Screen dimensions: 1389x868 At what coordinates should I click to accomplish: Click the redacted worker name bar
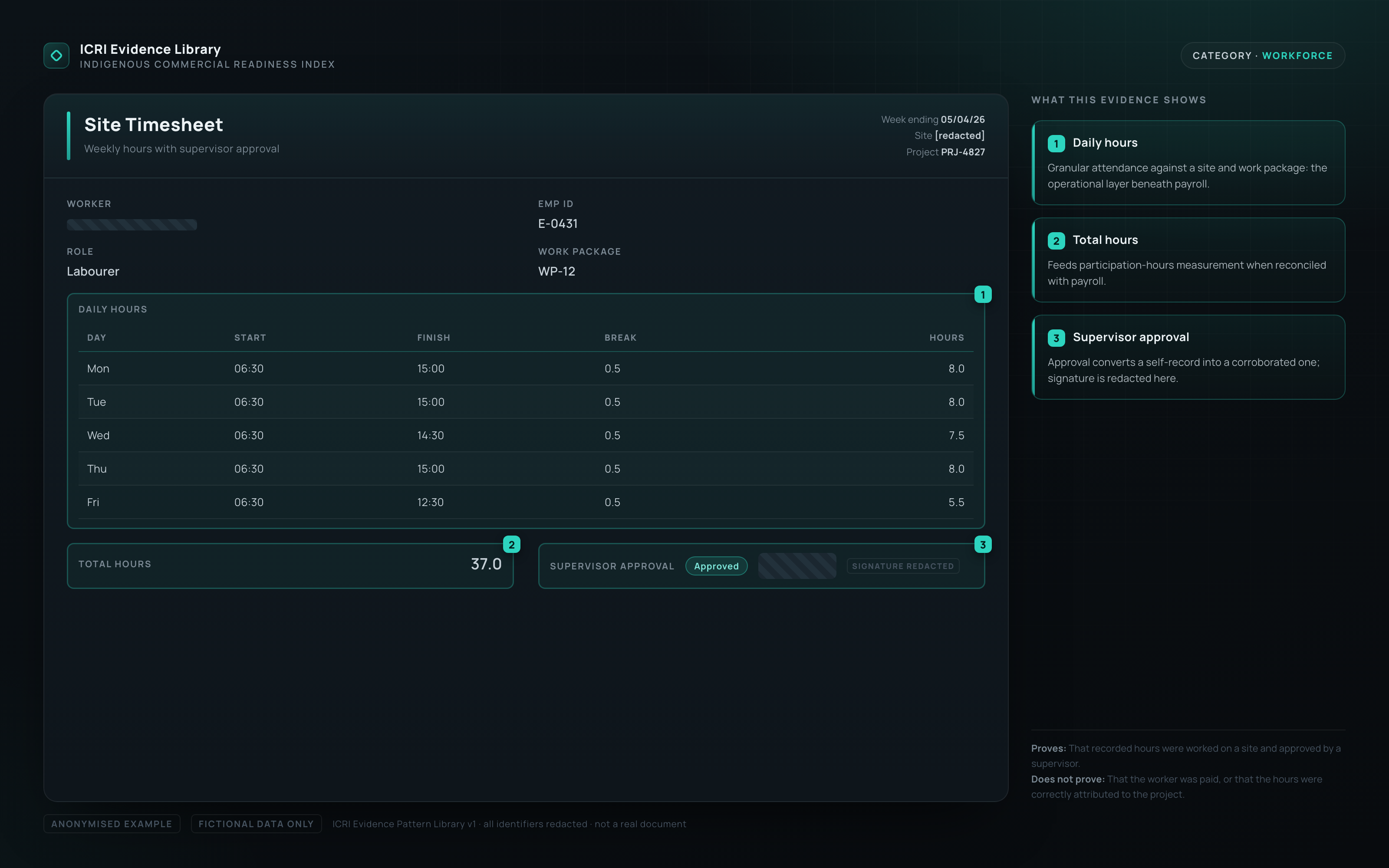tap(132, 224)
